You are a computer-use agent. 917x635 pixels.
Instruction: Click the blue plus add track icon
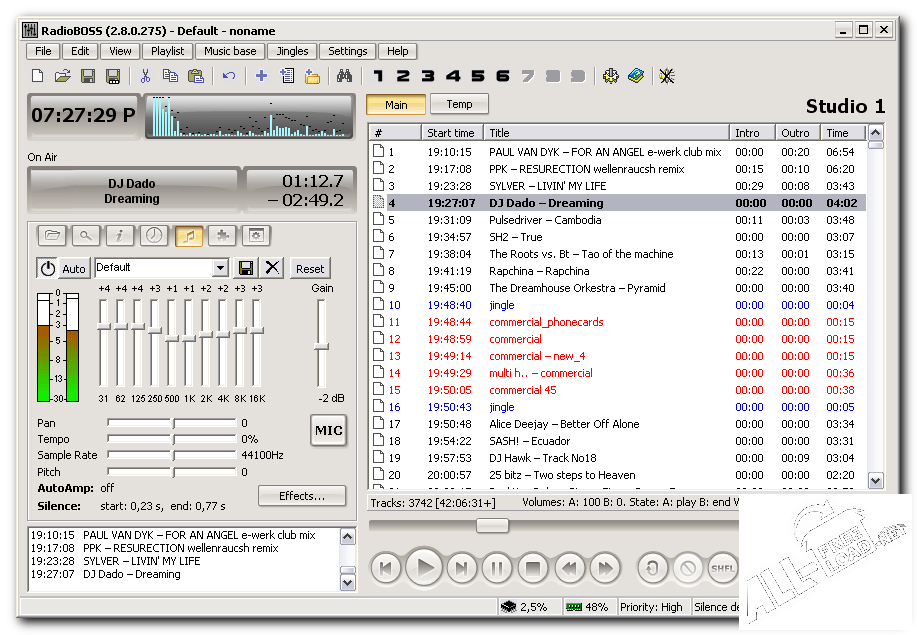point(261,76)
